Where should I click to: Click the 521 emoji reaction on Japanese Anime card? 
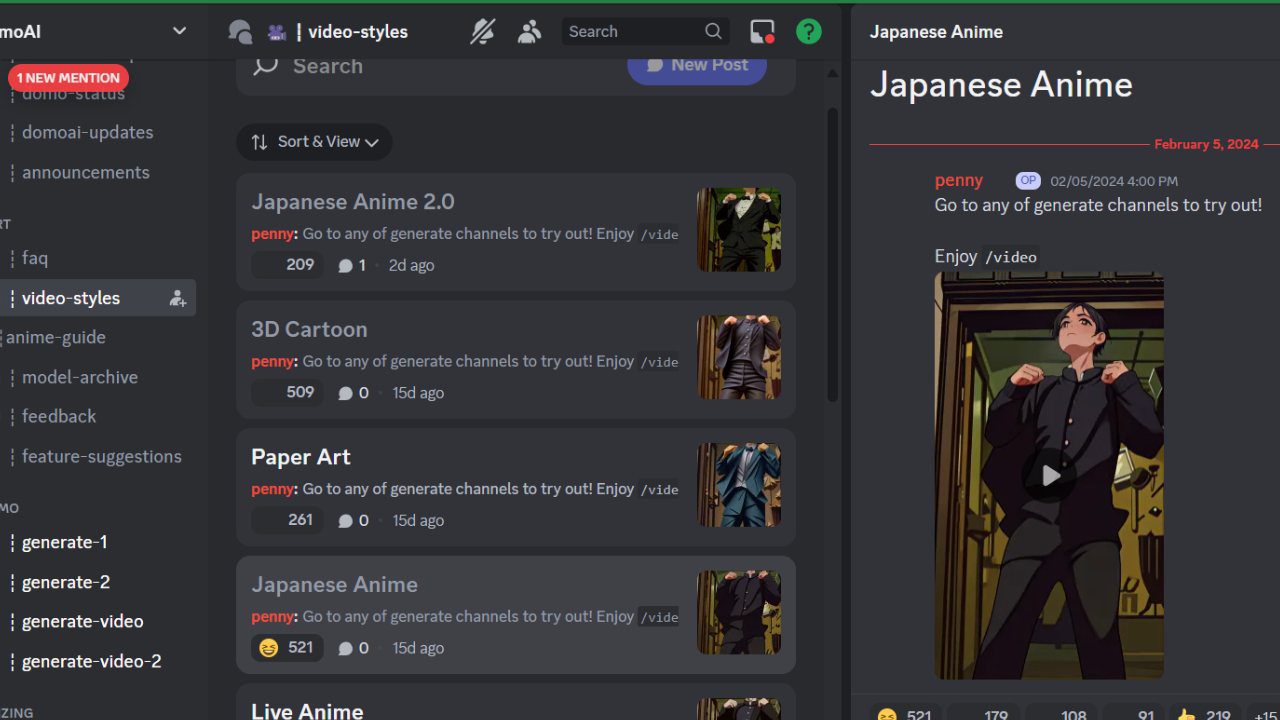287,648
